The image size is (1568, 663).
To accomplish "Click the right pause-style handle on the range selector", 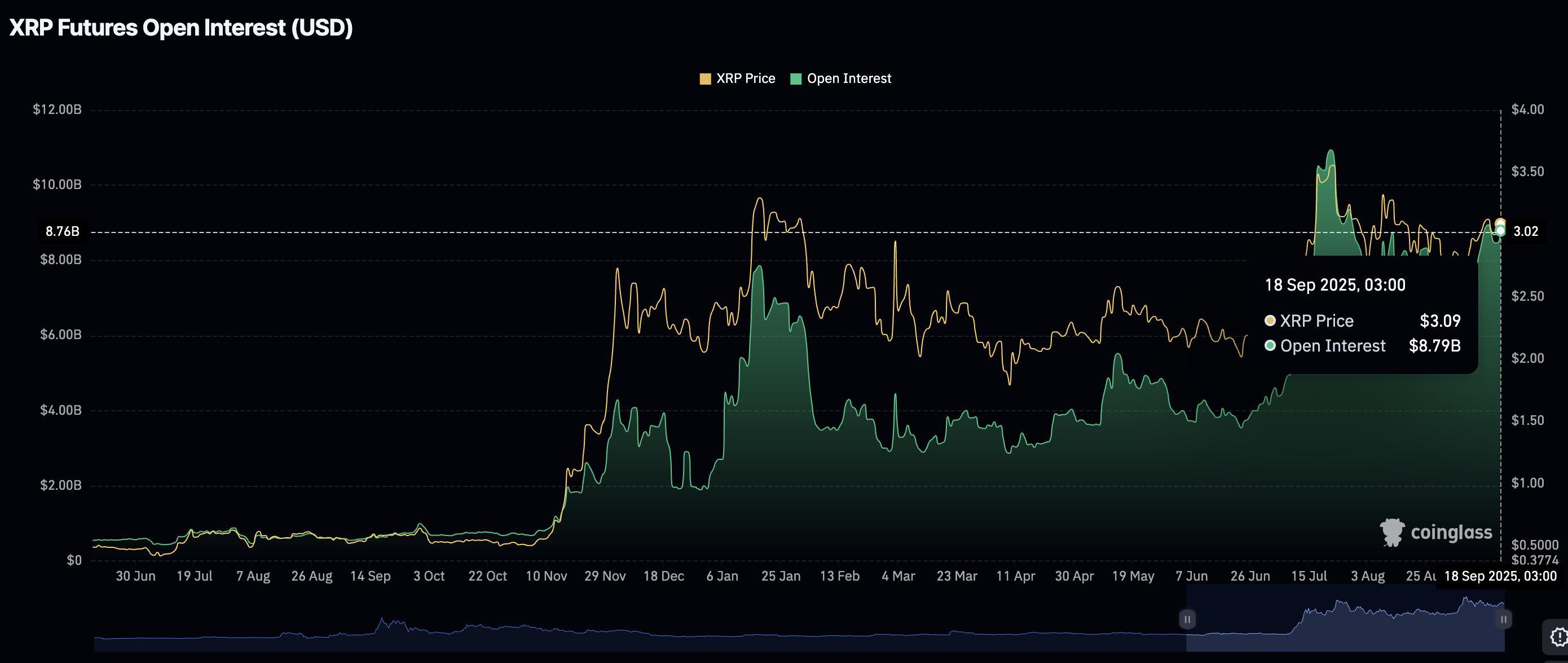I will 1504,618.
